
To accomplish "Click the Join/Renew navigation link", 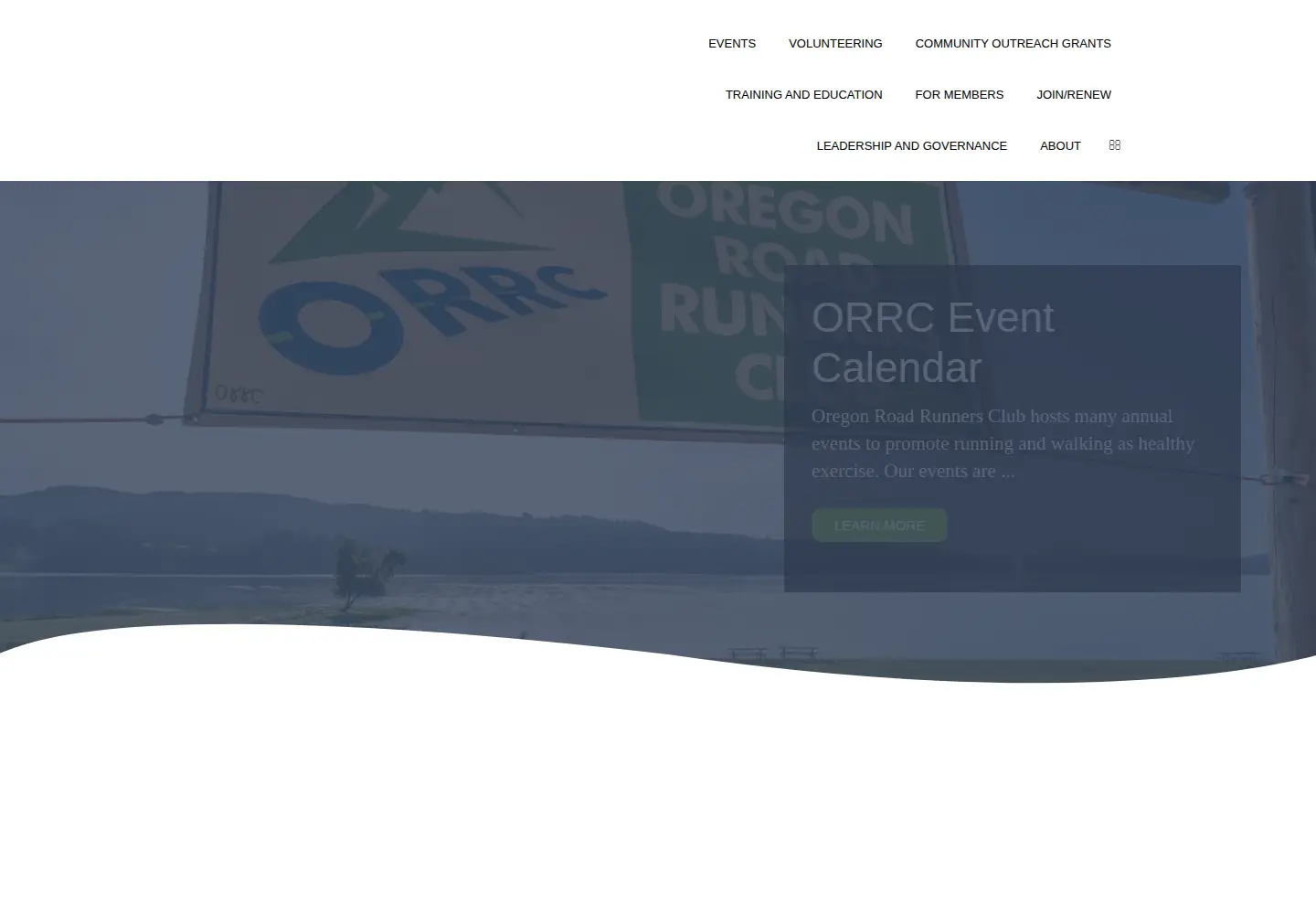I will point(1074,94).
